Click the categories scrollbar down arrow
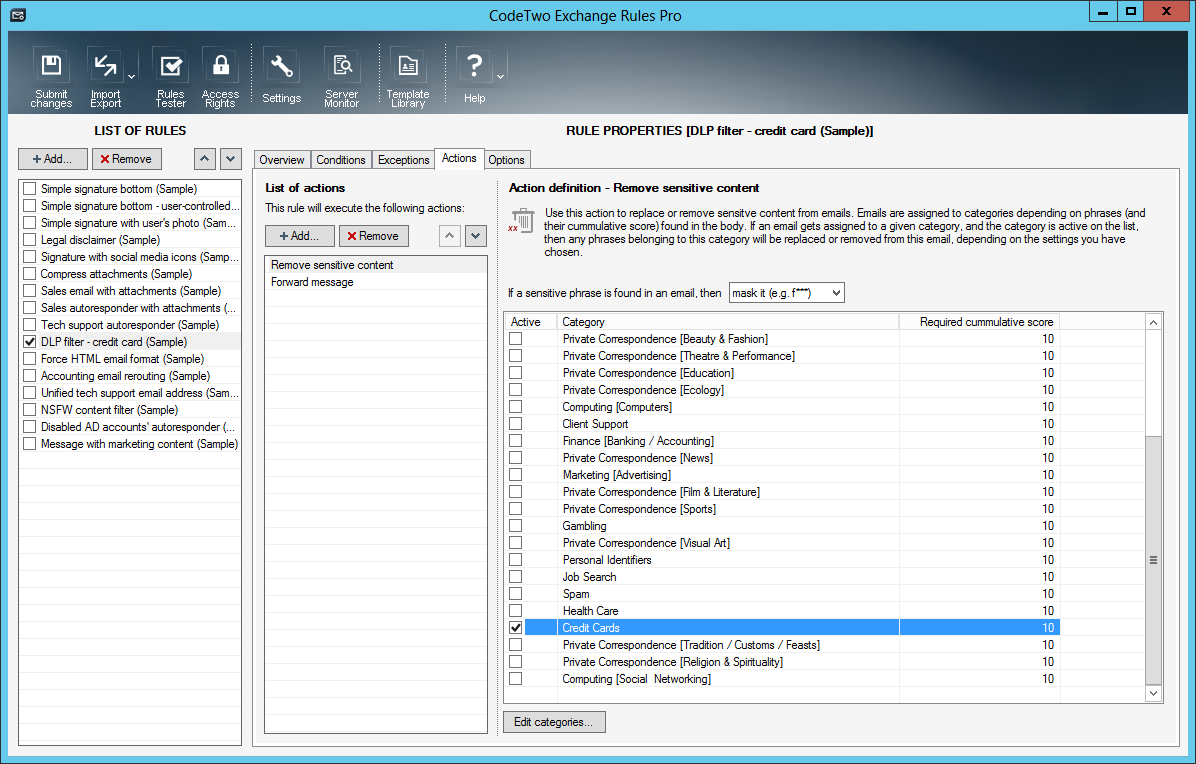The image size is (1196, 764). coord(1153,693)
